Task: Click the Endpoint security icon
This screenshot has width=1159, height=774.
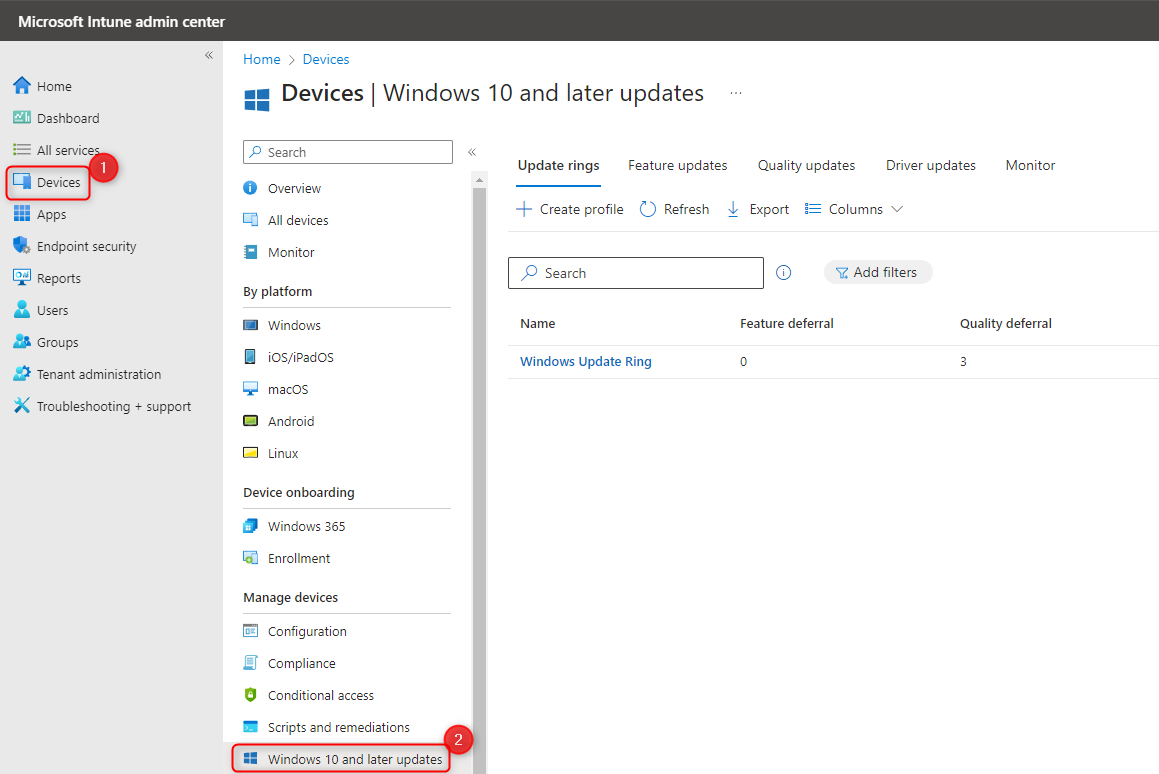Action: click(22, 245)
